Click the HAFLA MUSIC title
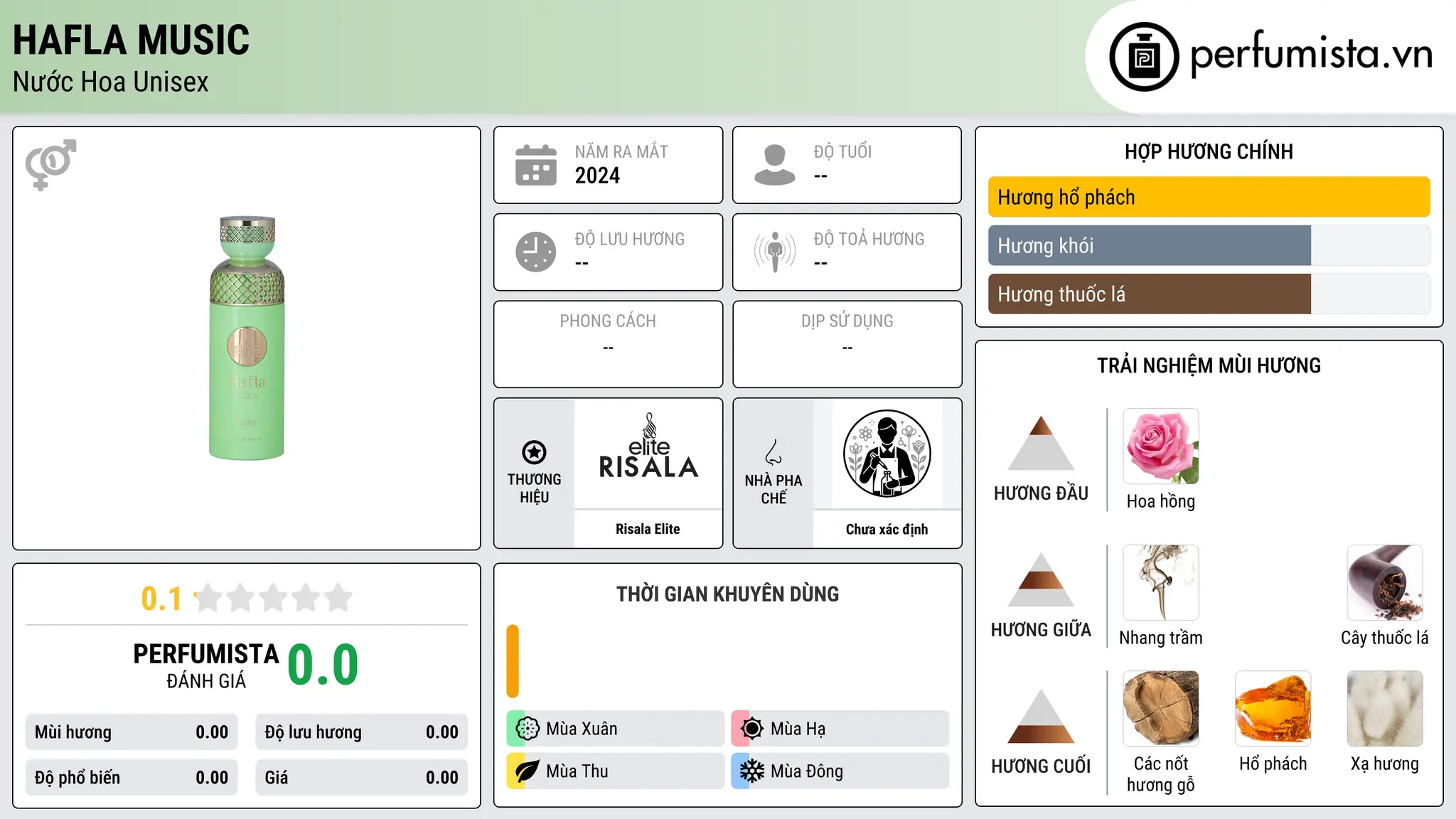 pos(132,40)
